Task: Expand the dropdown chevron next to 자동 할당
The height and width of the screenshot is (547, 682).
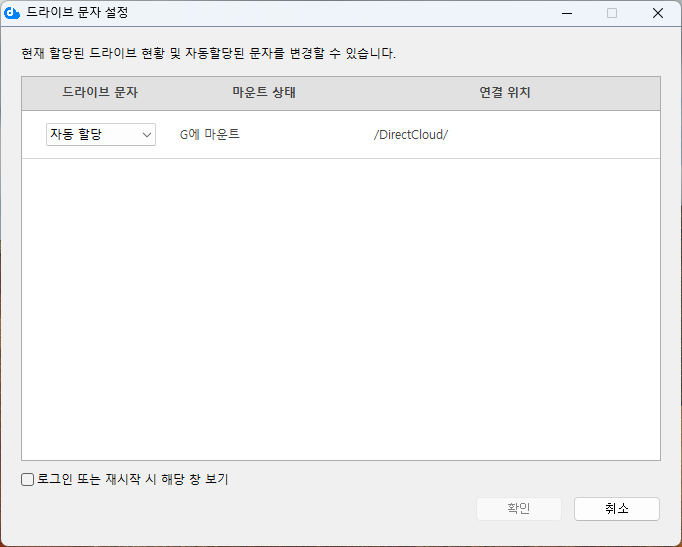Action: click(x=146, y=134)
